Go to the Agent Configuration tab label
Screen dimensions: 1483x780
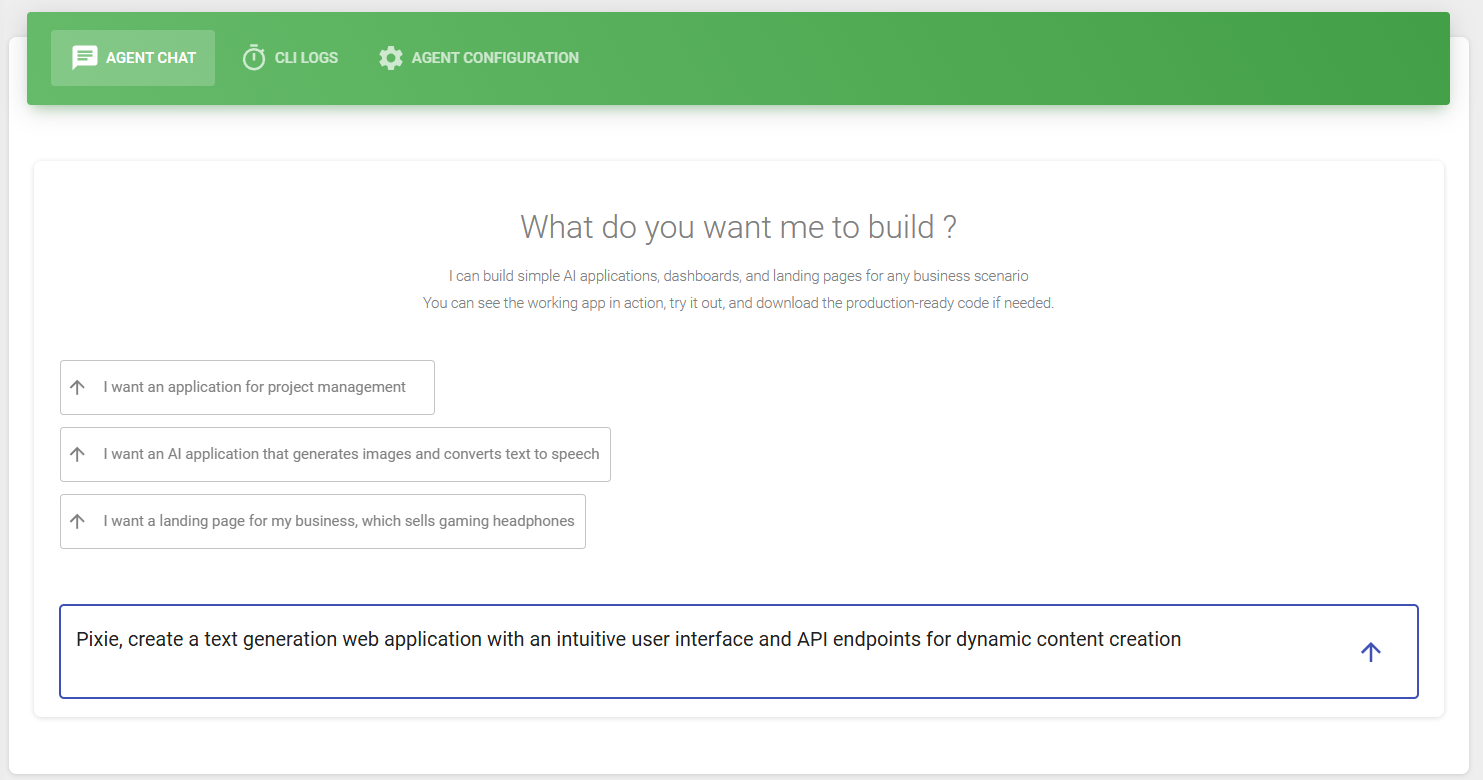(x=495, y=58)
